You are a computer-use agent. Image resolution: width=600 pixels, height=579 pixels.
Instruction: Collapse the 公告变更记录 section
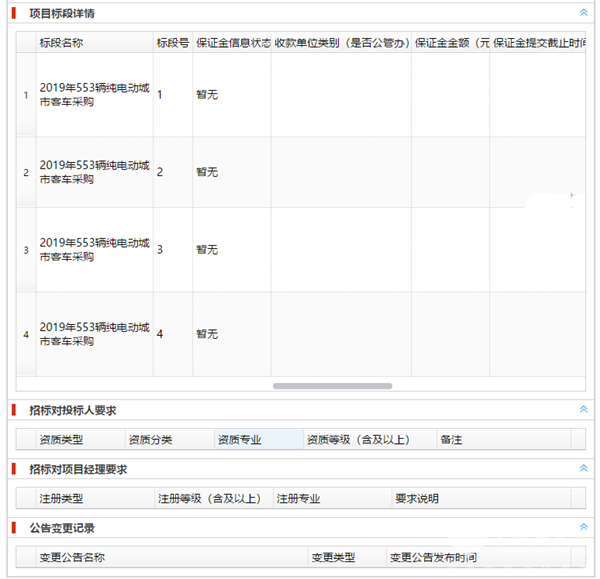583,527
